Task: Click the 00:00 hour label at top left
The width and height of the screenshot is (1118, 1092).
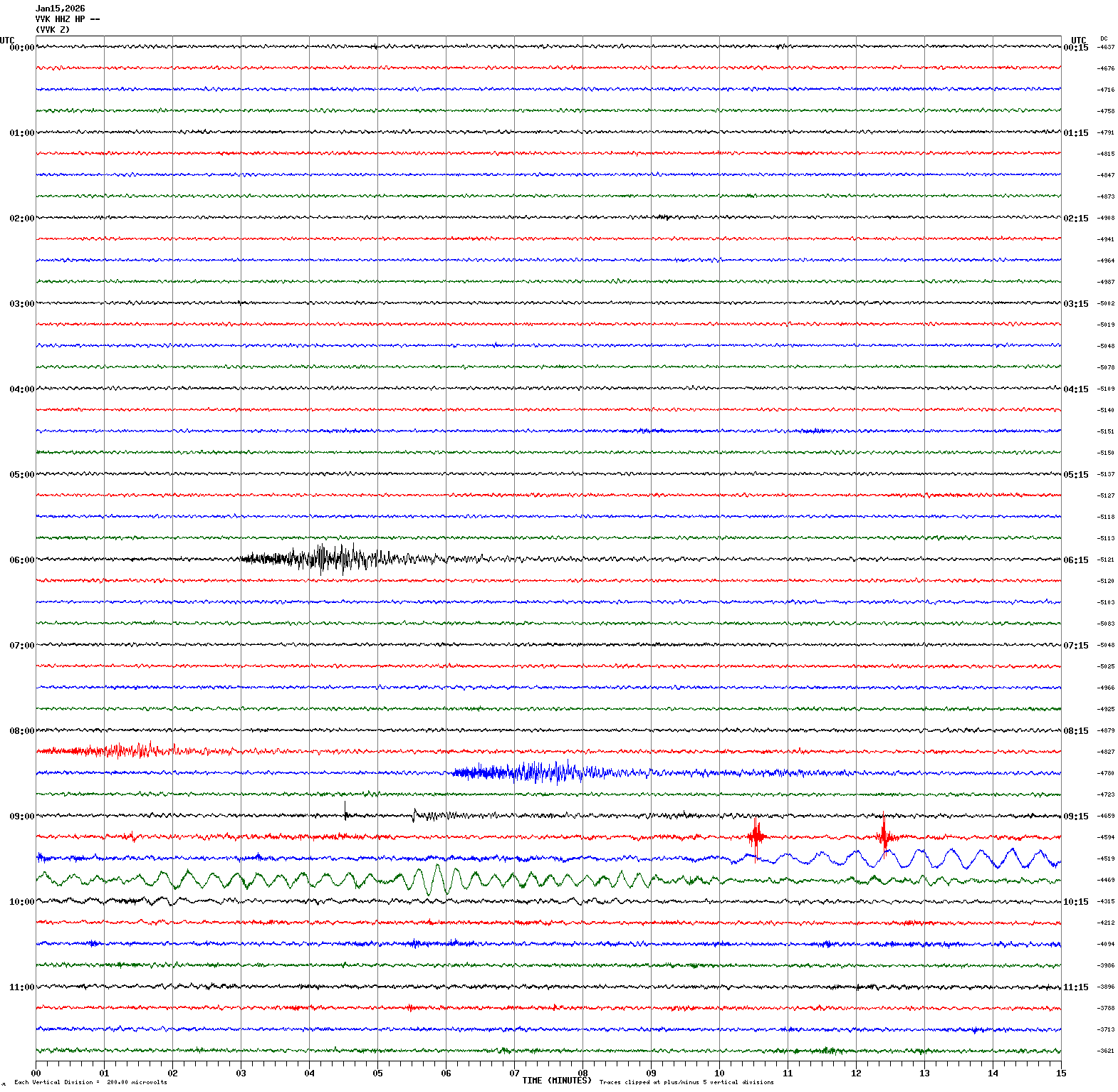Action: pos(21,48)
